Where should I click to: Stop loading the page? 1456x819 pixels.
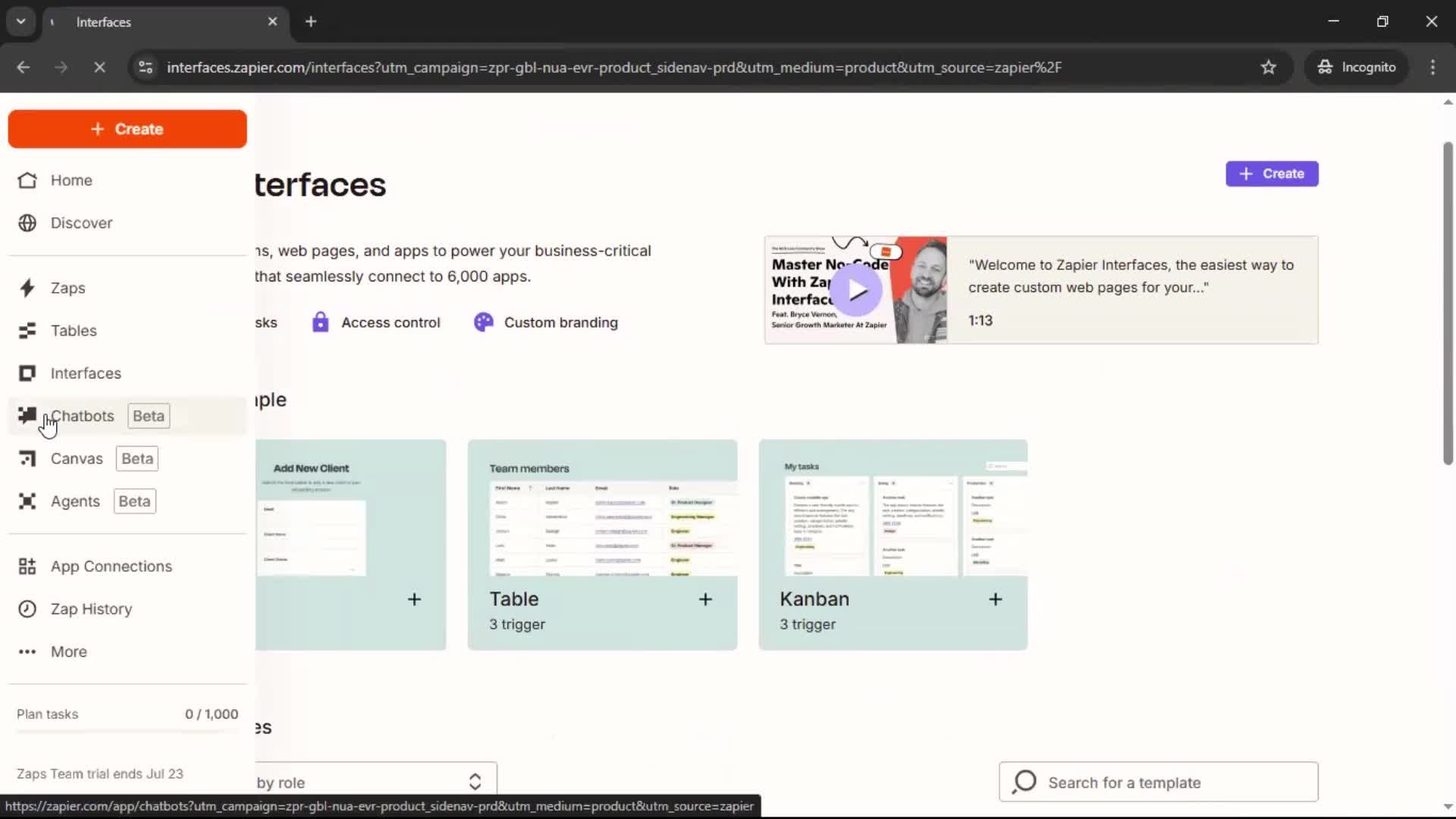pyautogui.click(x=99, y=67)
